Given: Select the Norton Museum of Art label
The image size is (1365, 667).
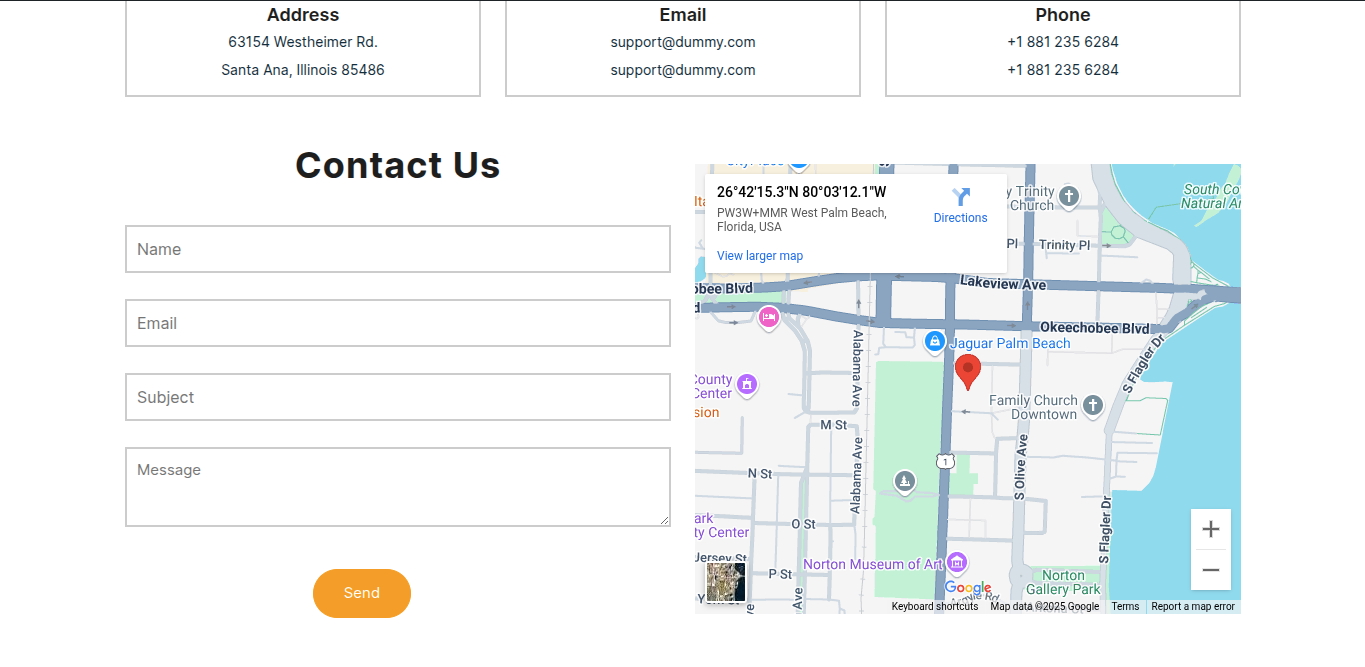Looking at the screenshot, I should pos(873,564).
